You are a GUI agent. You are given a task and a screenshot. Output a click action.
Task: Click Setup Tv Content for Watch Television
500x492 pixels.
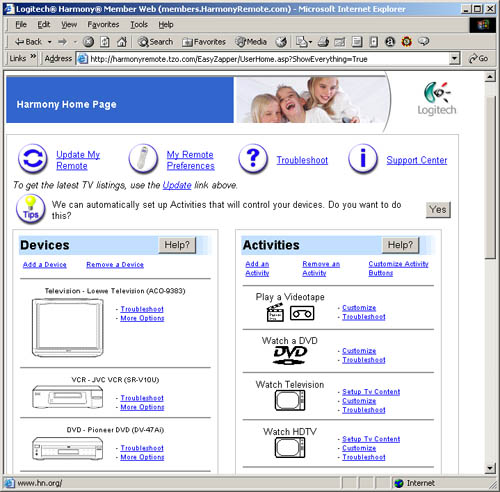point(371,392)
